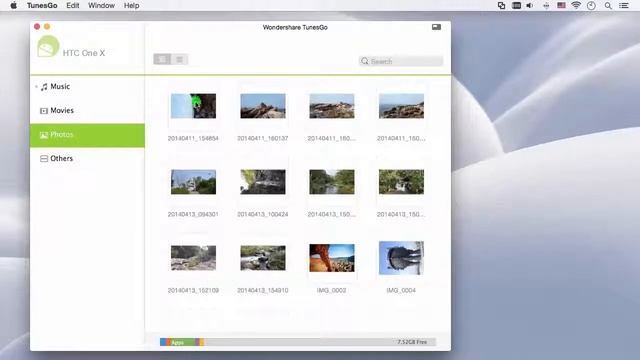The width and height of the screenshot is (640, 360).
Task: Click the Apps segment of storage bar
Action: pyautogui.click(x=182, y=342)
